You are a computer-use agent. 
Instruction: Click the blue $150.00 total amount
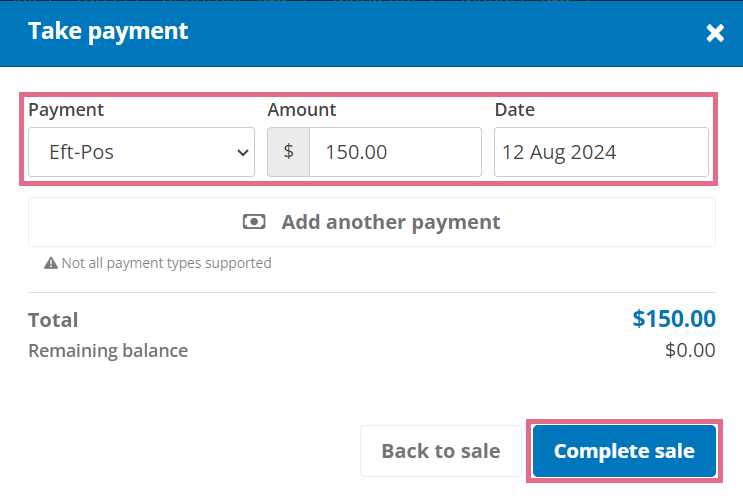pos(674,318)
